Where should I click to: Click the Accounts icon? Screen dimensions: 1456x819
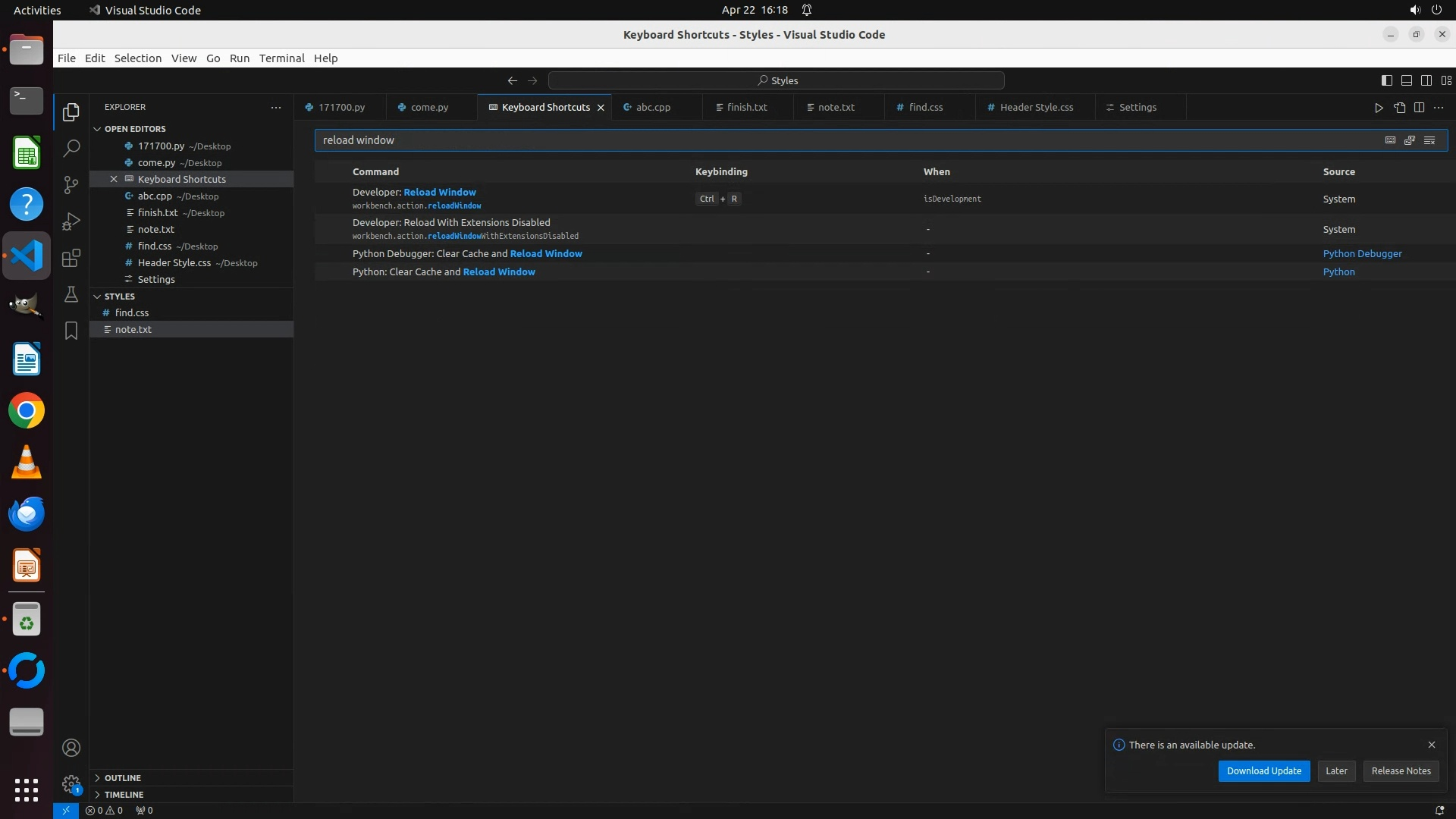pyautogui.click(x=71, y=748)
